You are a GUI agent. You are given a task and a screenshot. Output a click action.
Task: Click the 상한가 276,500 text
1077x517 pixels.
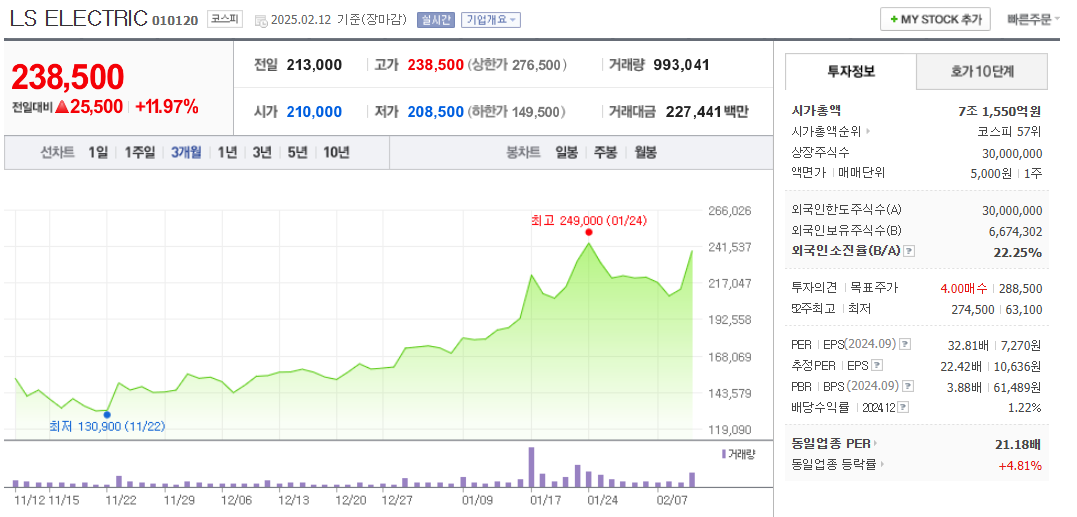coord(517,65)
